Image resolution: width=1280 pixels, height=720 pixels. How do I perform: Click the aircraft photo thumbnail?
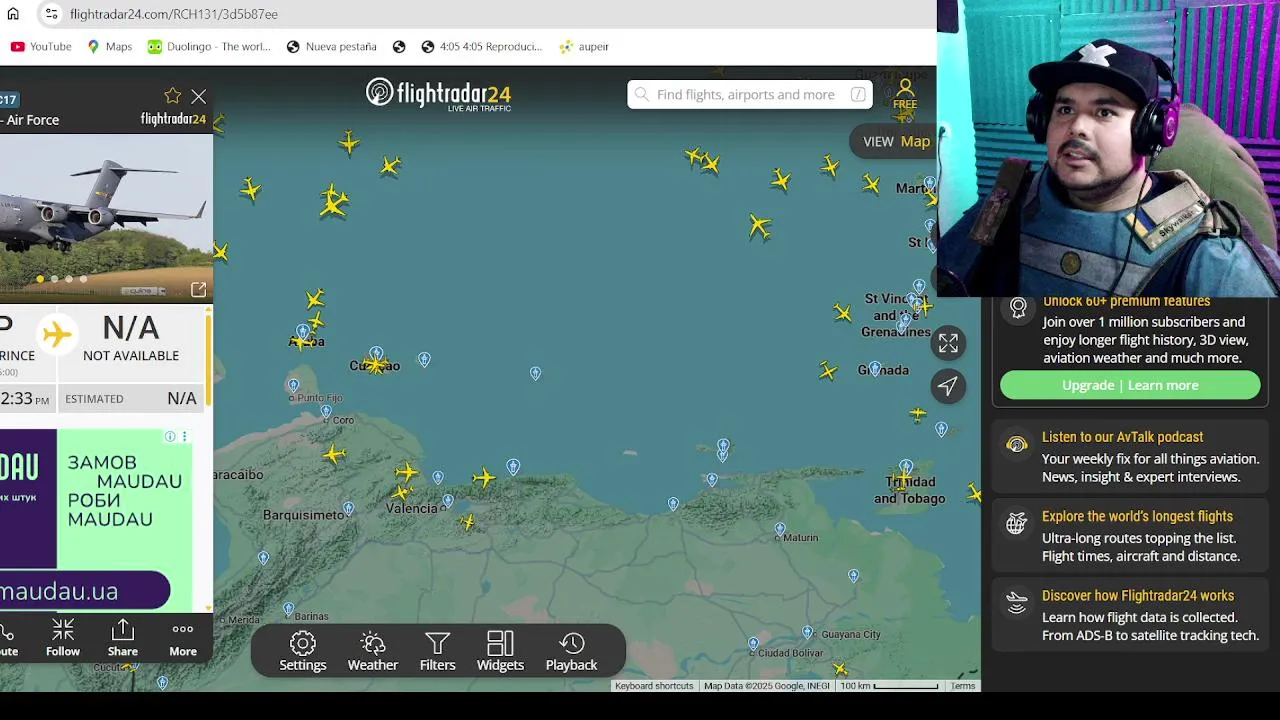click(x=106, y=217)
